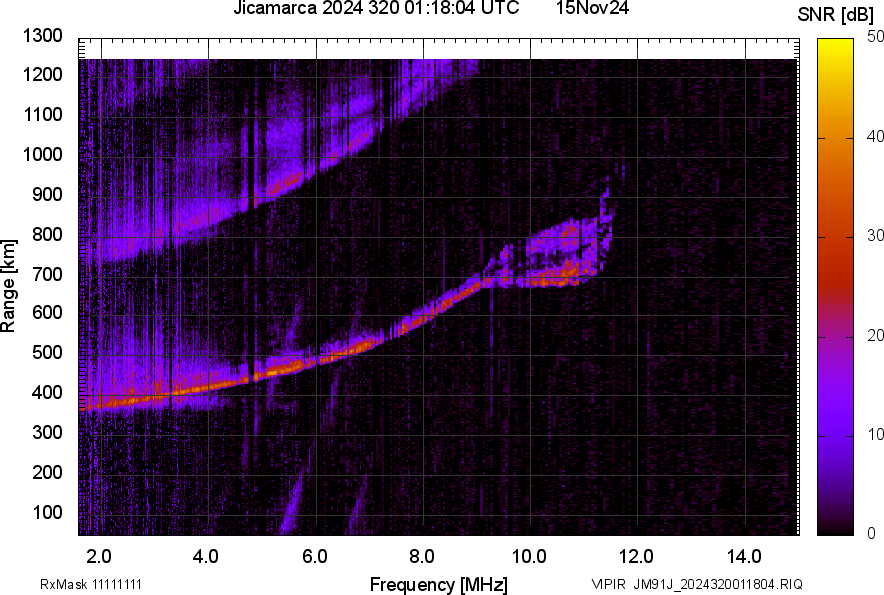Click the range tick label '600'
Viewport: 884px width, 595px height.
pyautogui.click(x=47, y=312)
